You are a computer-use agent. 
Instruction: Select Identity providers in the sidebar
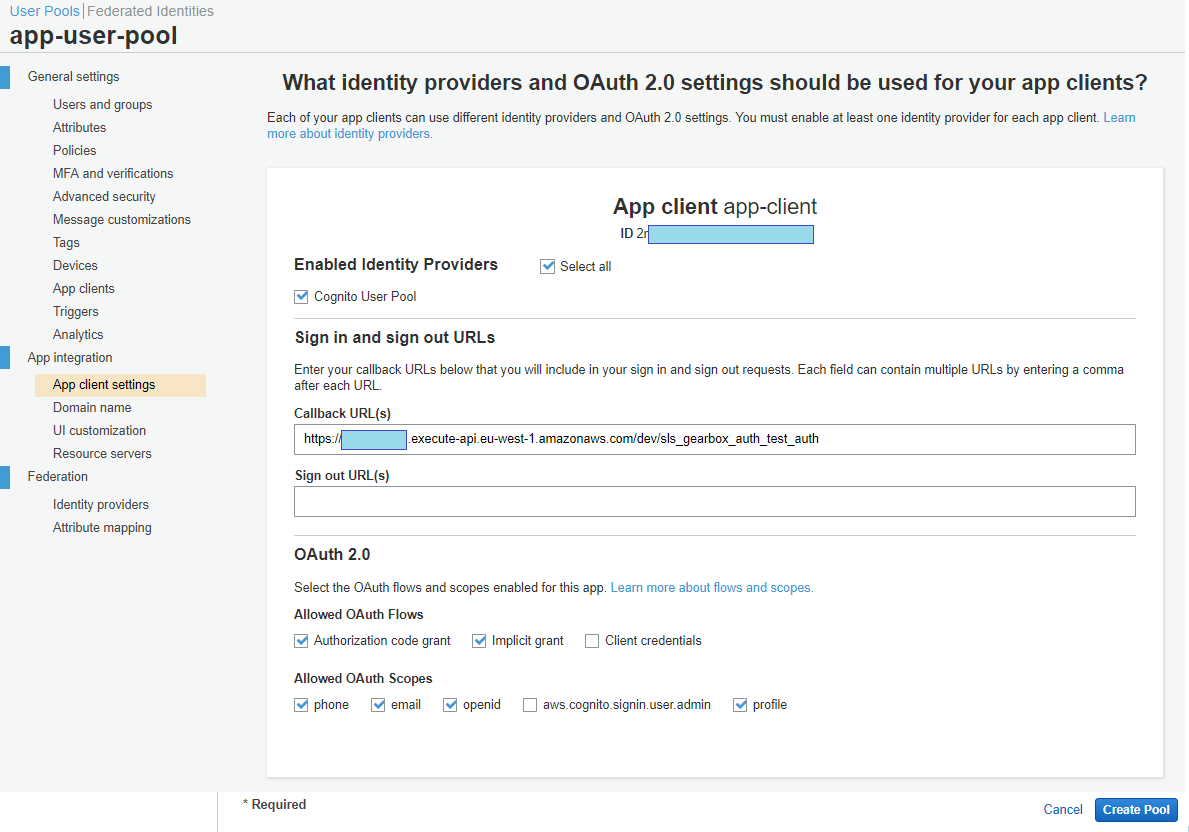point(101,505)
